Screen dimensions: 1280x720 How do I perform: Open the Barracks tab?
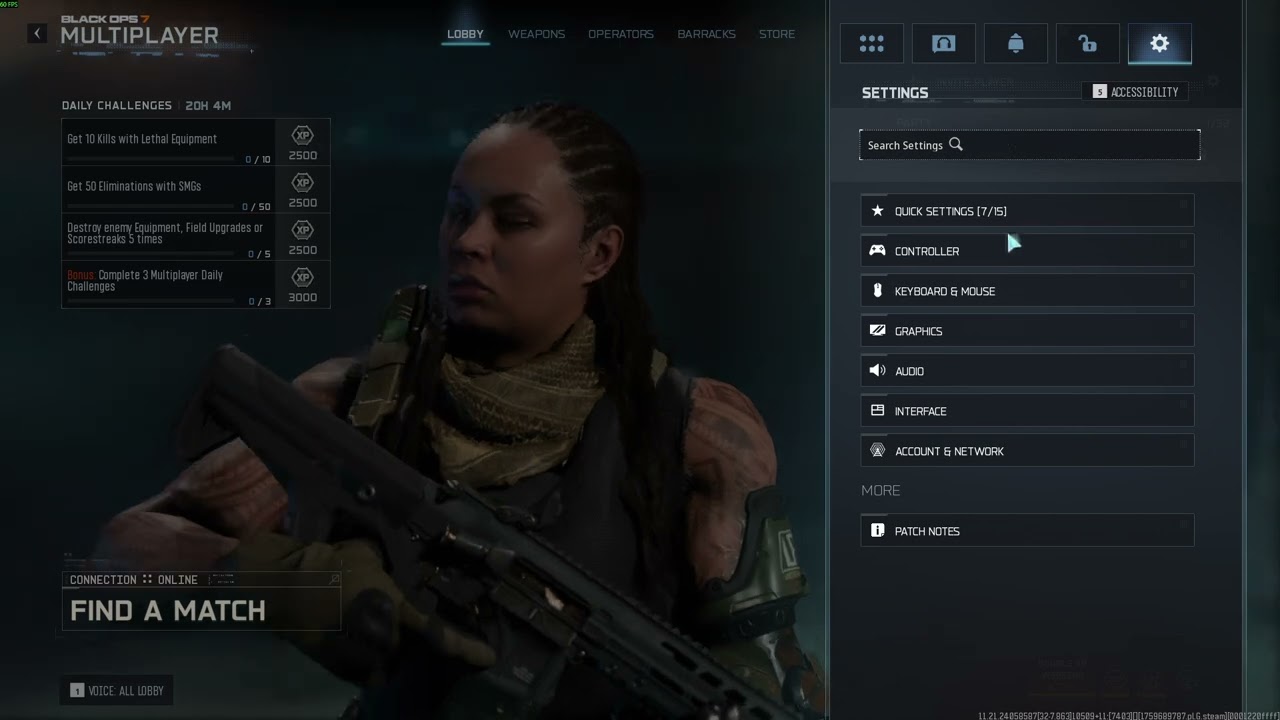click(706, 34)
